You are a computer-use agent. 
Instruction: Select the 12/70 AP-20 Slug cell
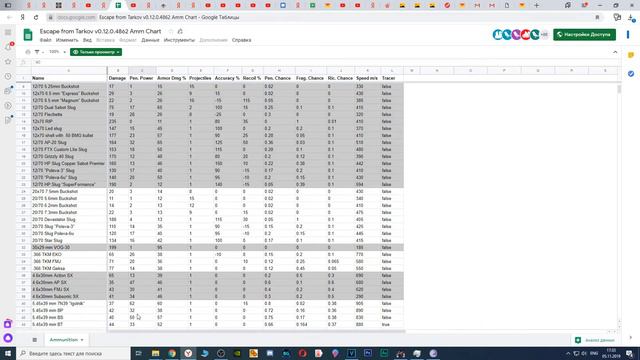tap(69, 142)
